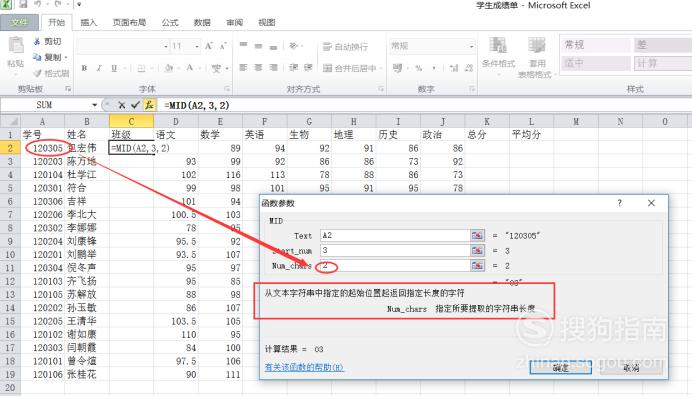Image resolution: width=692 pixels, height=396 pixels.
Task: Open help link for this function
Action: (304, 367)
